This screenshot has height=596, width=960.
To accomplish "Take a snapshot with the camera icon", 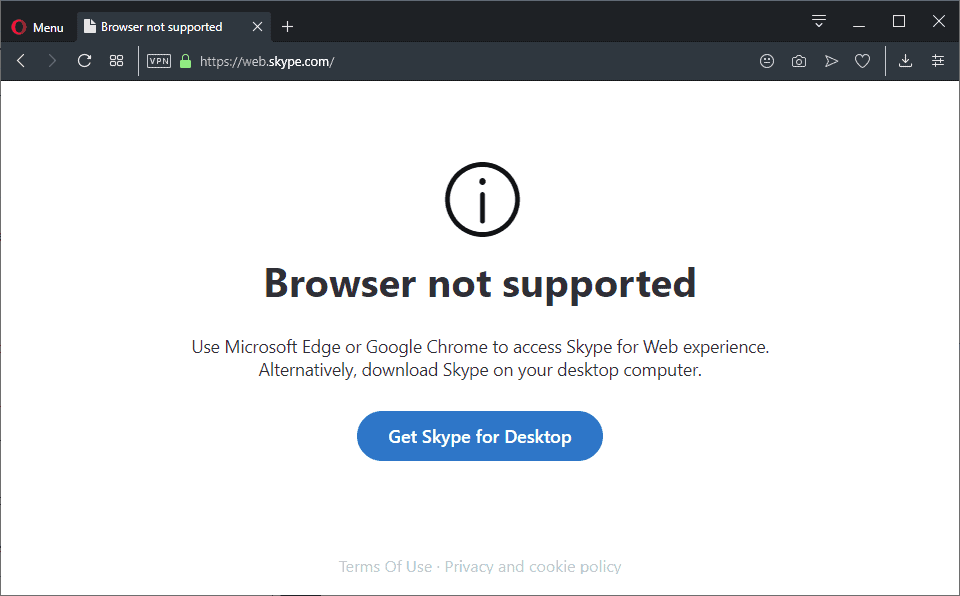I will 798,60.
